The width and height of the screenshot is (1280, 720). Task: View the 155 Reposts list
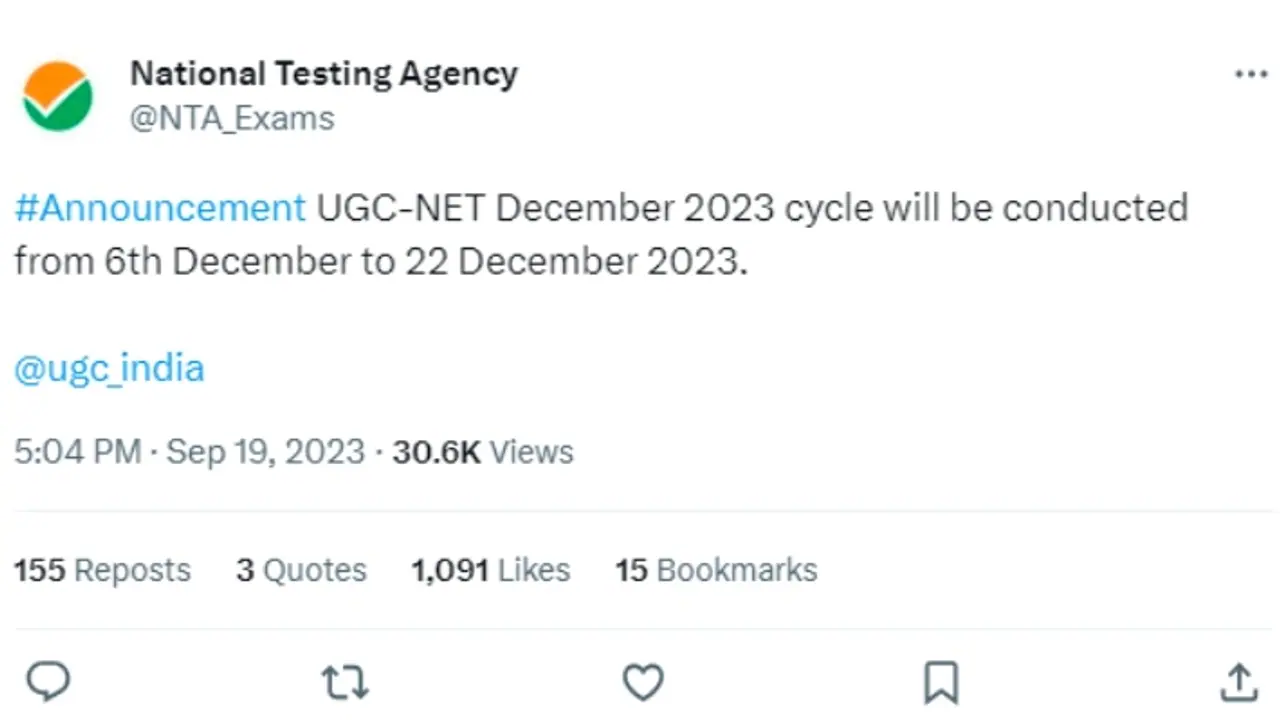click(101, 569)
